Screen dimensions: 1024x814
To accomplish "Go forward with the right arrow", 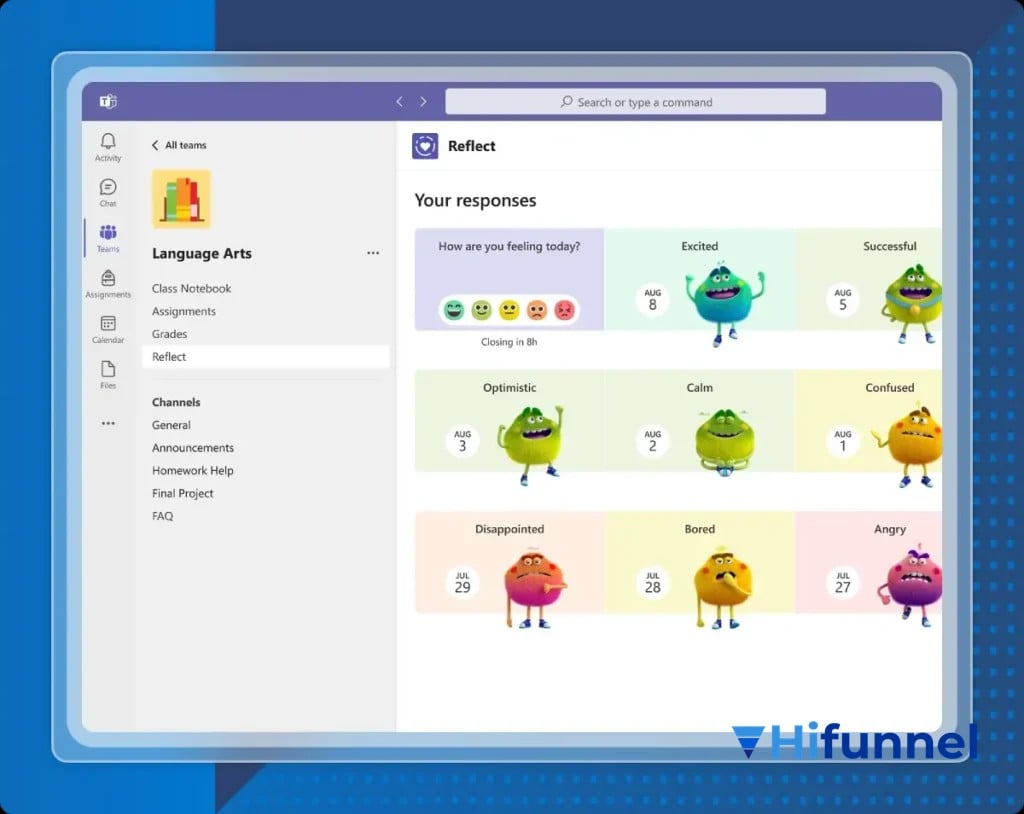I will (424, 101).
